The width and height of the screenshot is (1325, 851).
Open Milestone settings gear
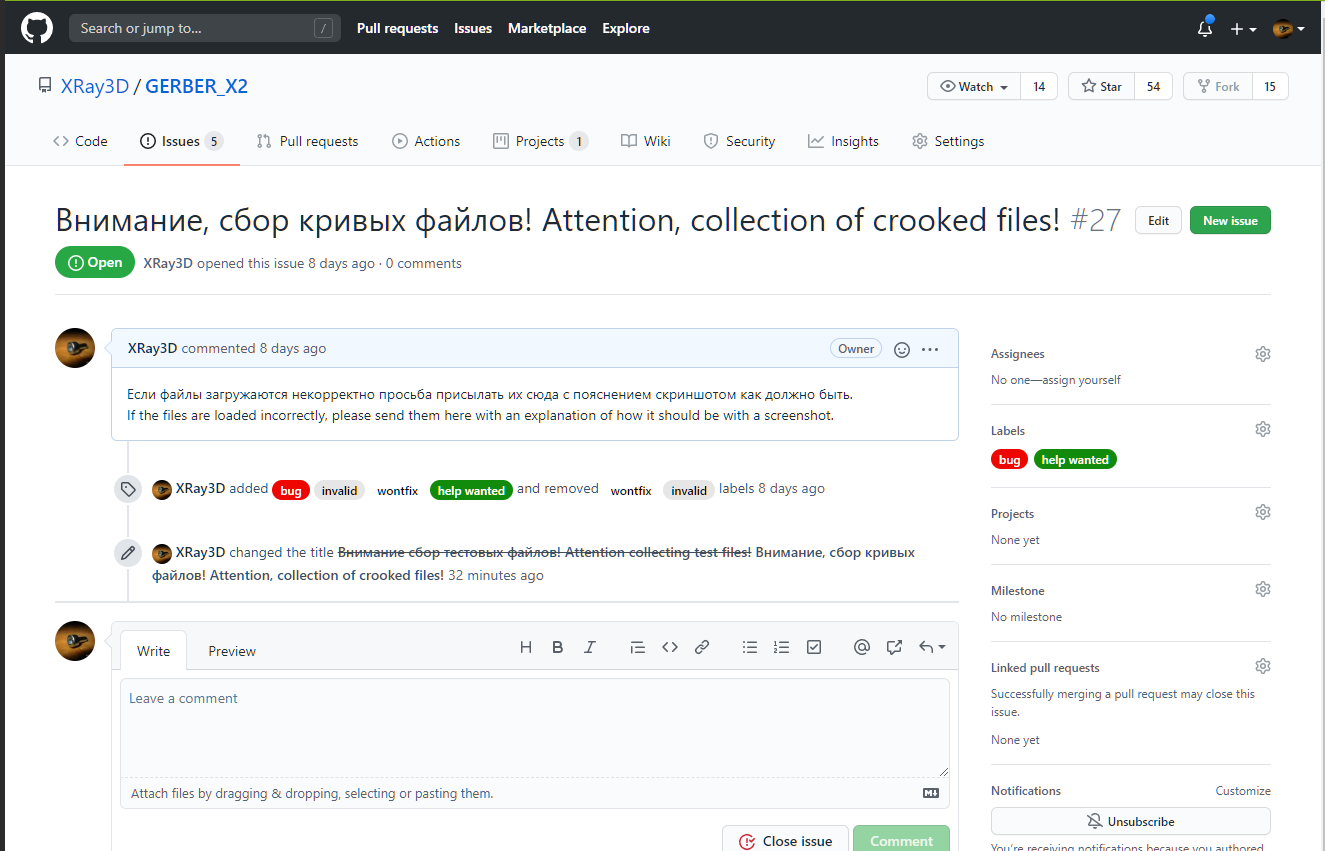pyautogui.click(x=1263, y=589)
